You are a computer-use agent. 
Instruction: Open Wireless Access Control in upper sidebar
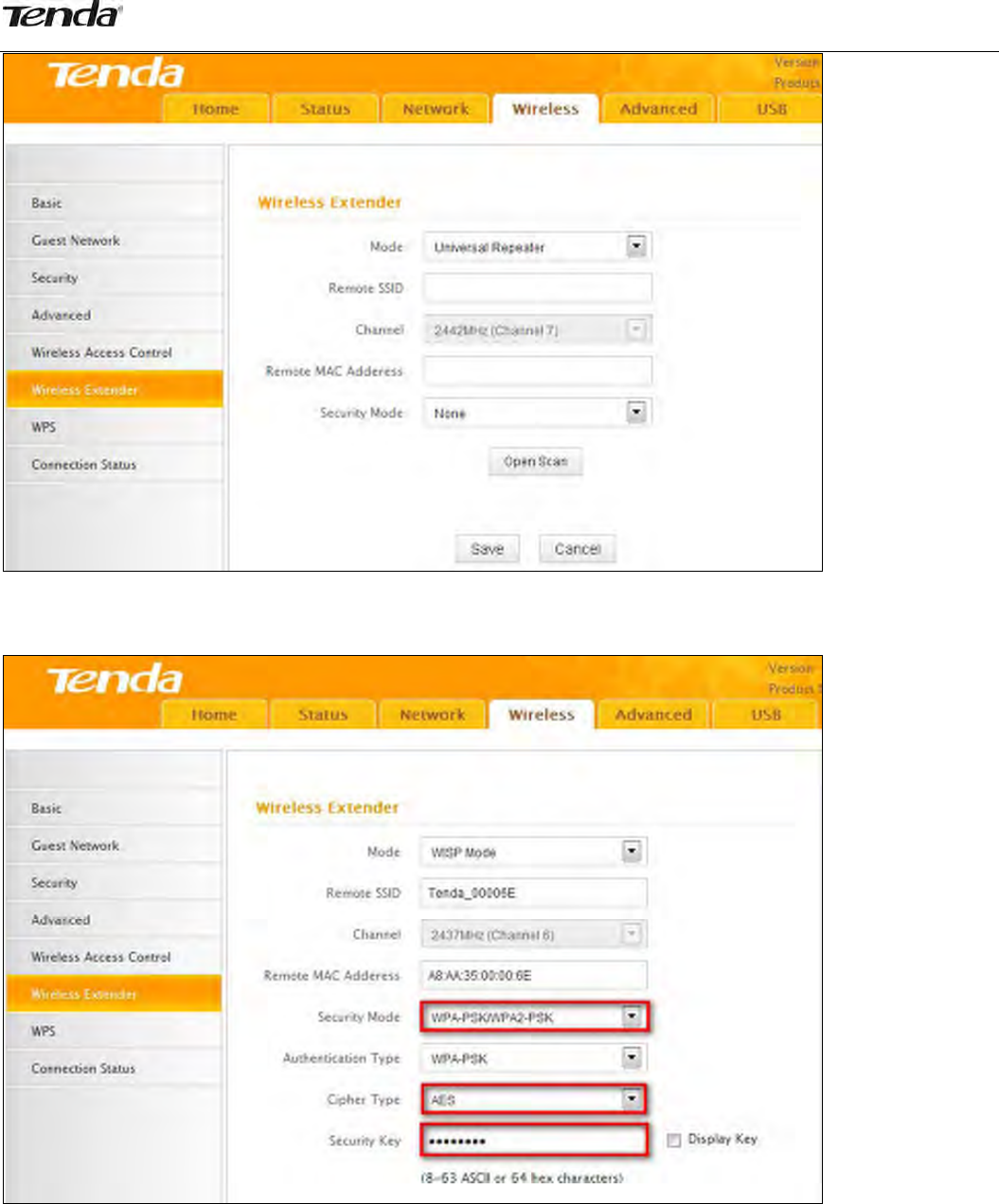coord(115,352)
